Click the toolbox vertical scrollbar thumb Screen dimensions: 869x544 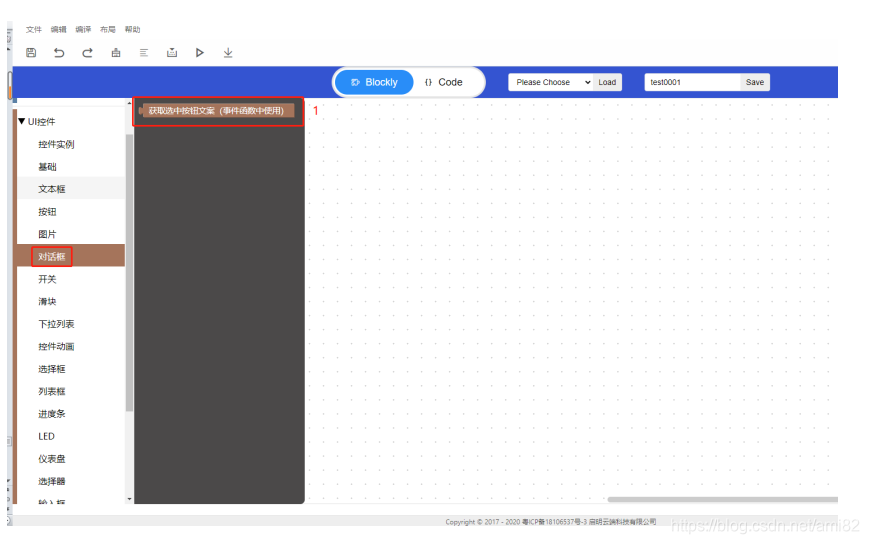tap(129, 273)
